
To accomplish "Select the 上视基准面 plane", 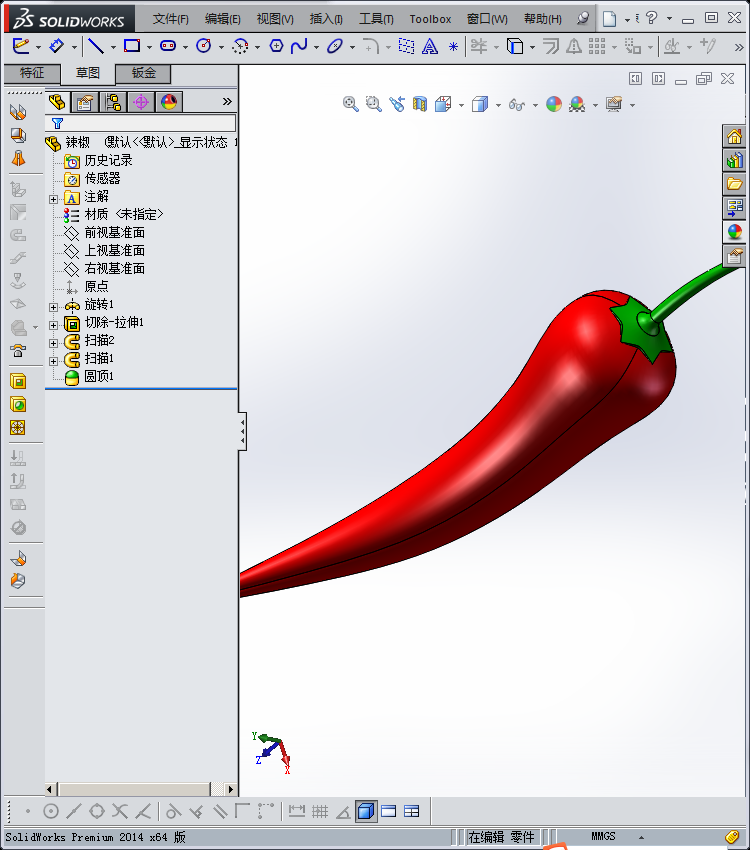I will tap(104, 250).
